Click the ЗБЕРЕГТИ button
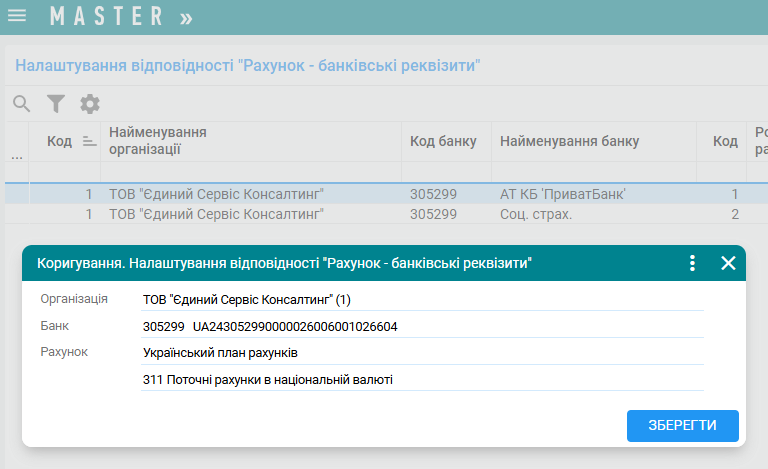The image size is (768, 469). 682,425
